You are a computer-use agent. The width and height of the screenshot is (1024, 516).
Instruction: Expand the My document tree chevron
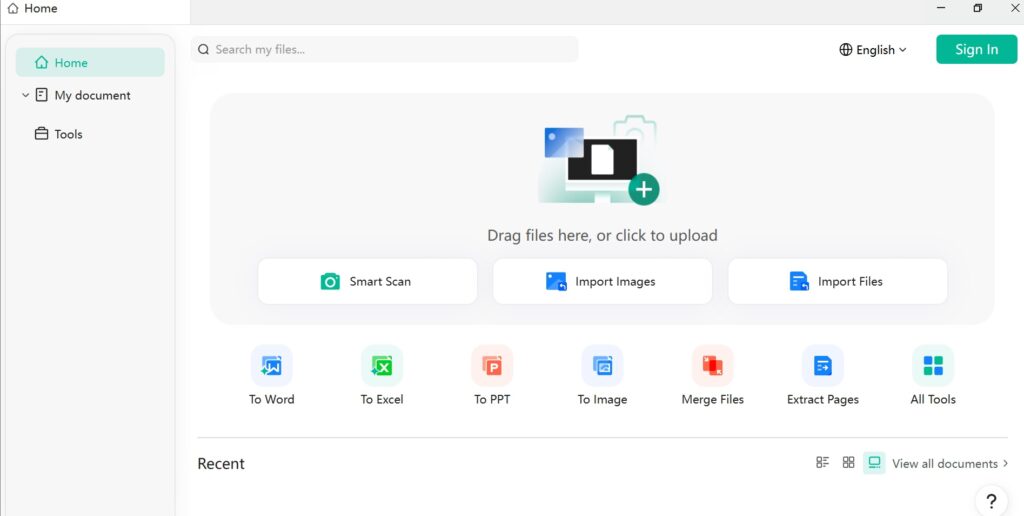(x=26, y=96)
